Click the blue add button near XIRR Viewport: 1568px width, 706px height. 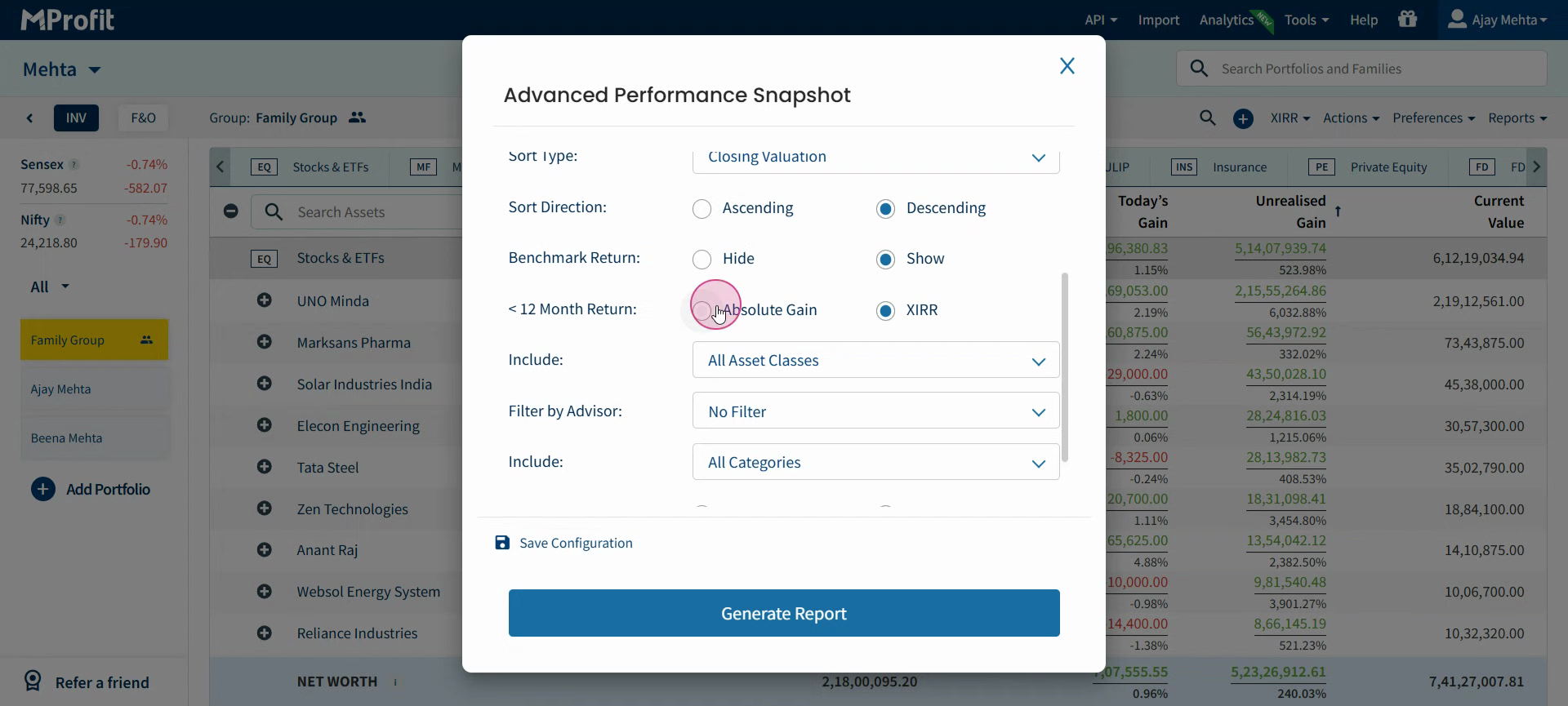coord(1243,118)
